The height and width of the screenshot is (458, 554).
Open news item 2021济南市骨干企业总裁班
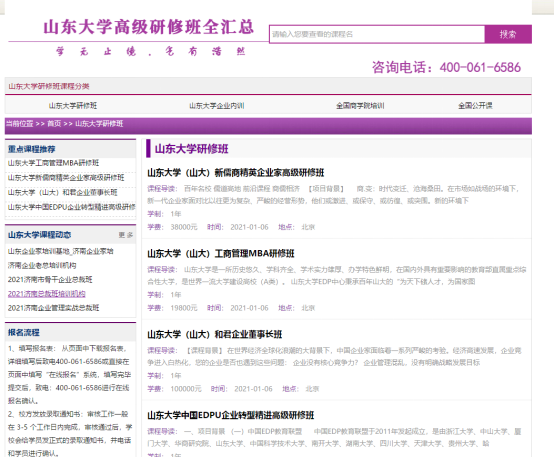point(50,280)
